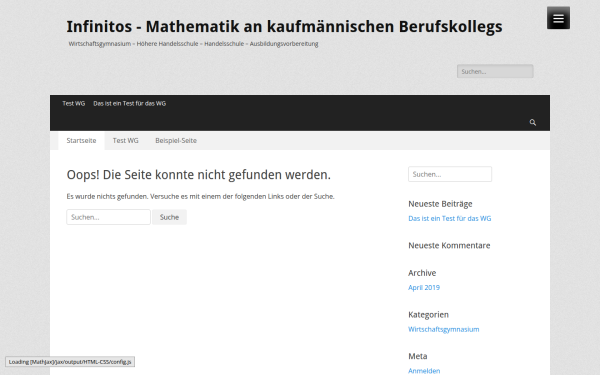600x375 pixels.
Task: Open the hamburger menu icon
Action: tap(558, 18)
